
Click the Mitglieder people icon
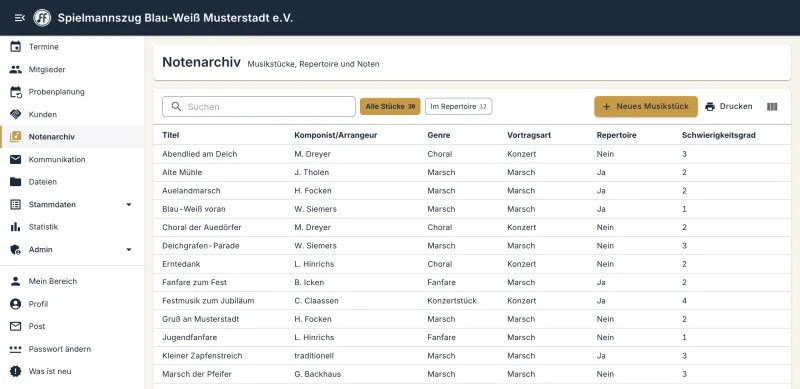(16, 69)
